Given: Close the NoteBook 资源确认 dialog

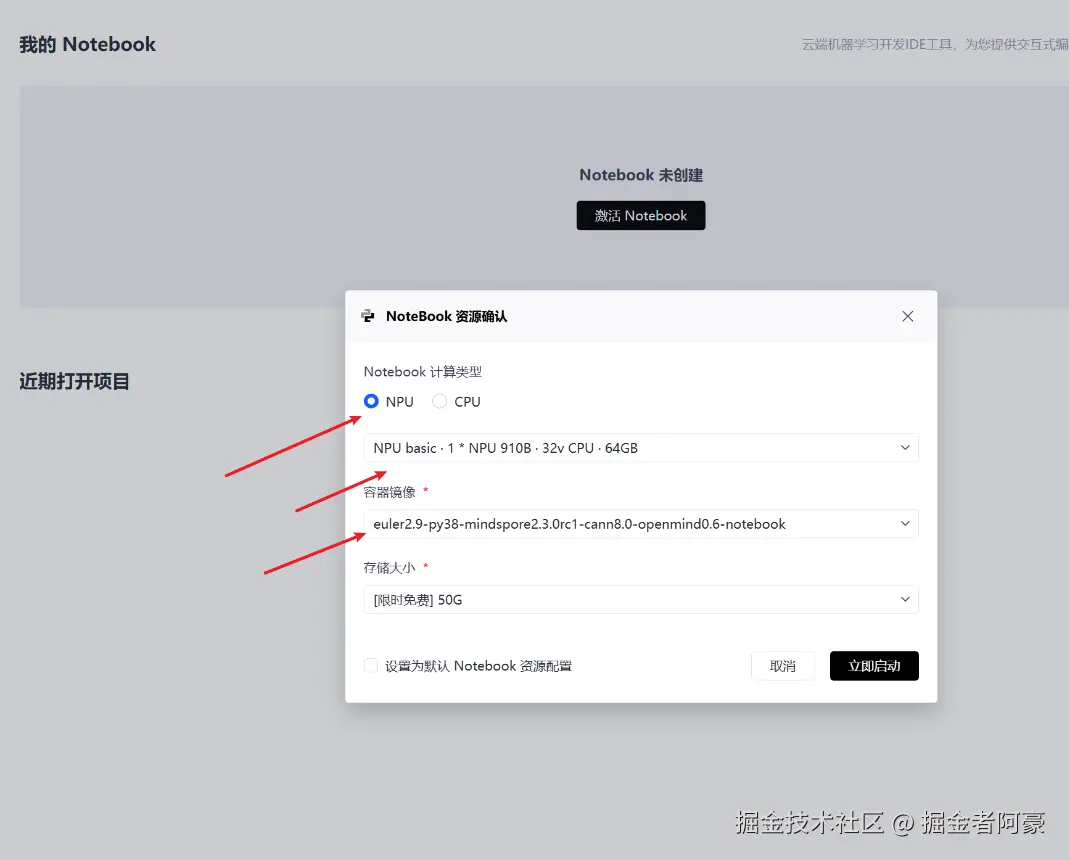Looking at the screenshot, I should tap(907, 316).
